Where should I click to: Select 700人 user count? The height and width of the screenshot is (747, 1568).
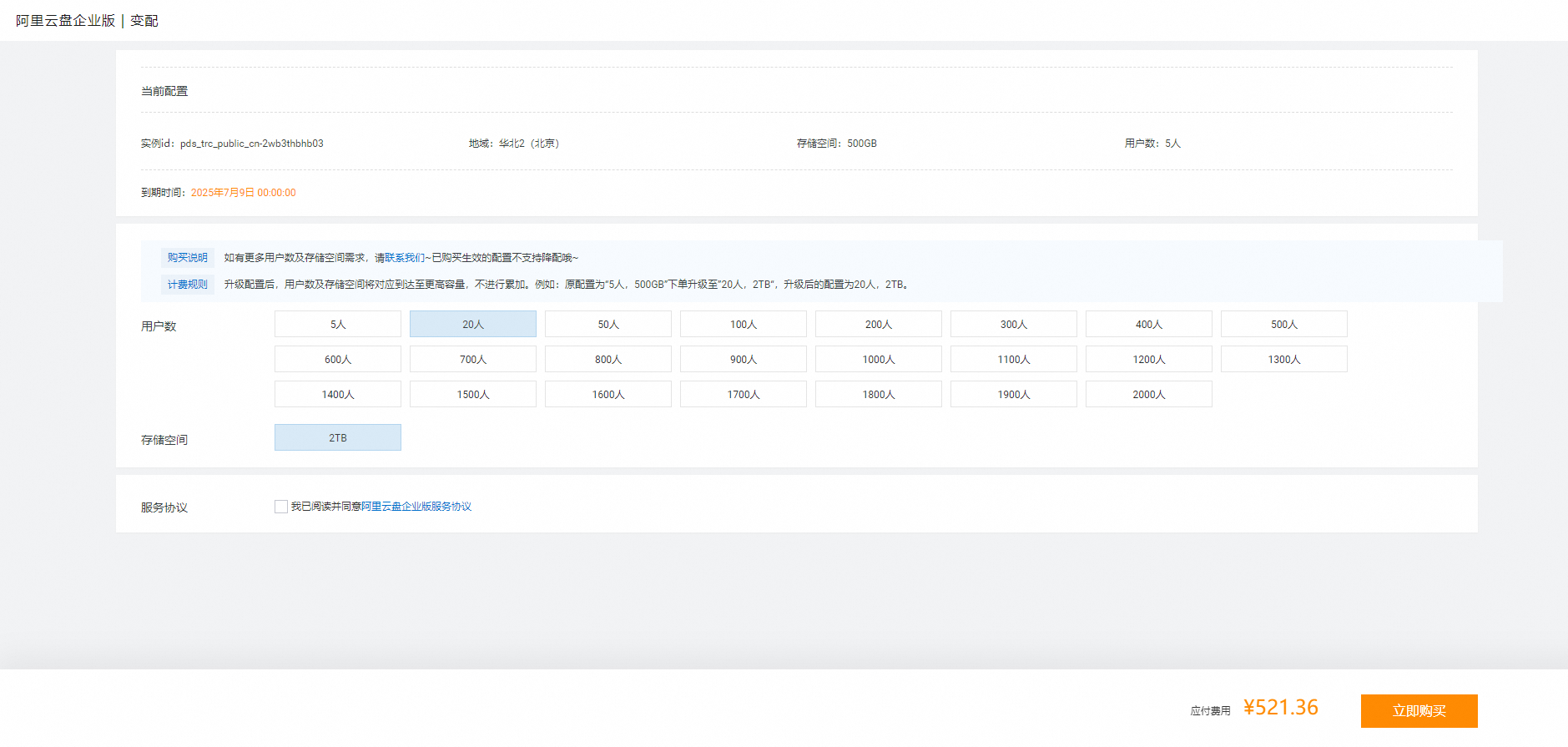pos(473,359)
